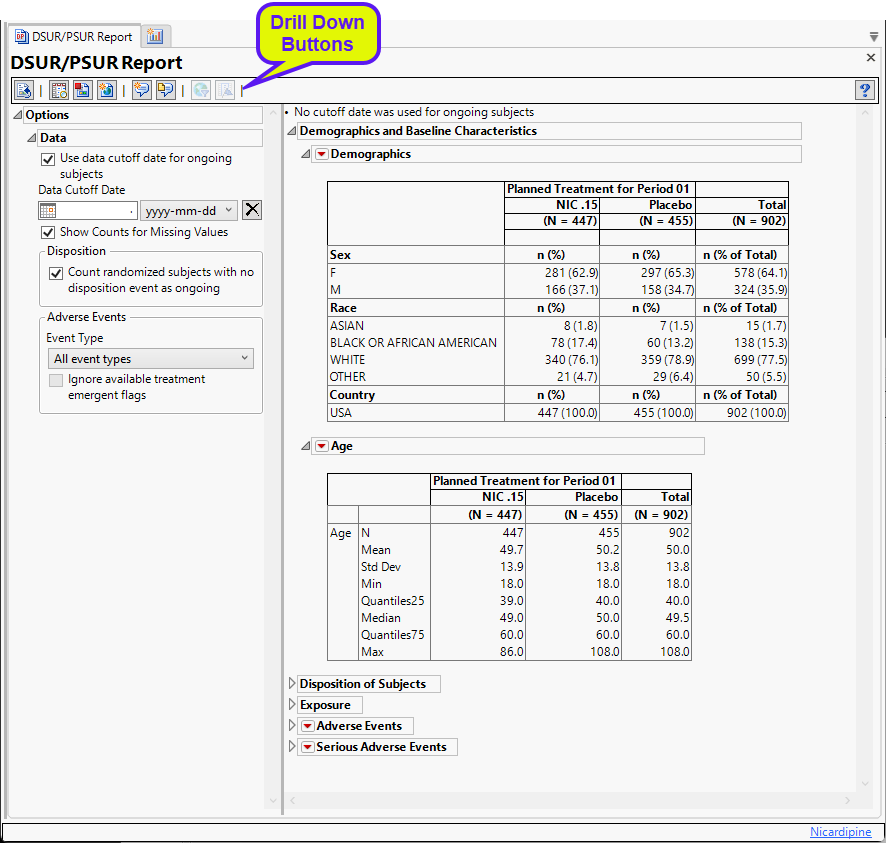Screen dimensions: 886x843
Task: Open the Help question mark icon
Action: (x=864, y=90)
